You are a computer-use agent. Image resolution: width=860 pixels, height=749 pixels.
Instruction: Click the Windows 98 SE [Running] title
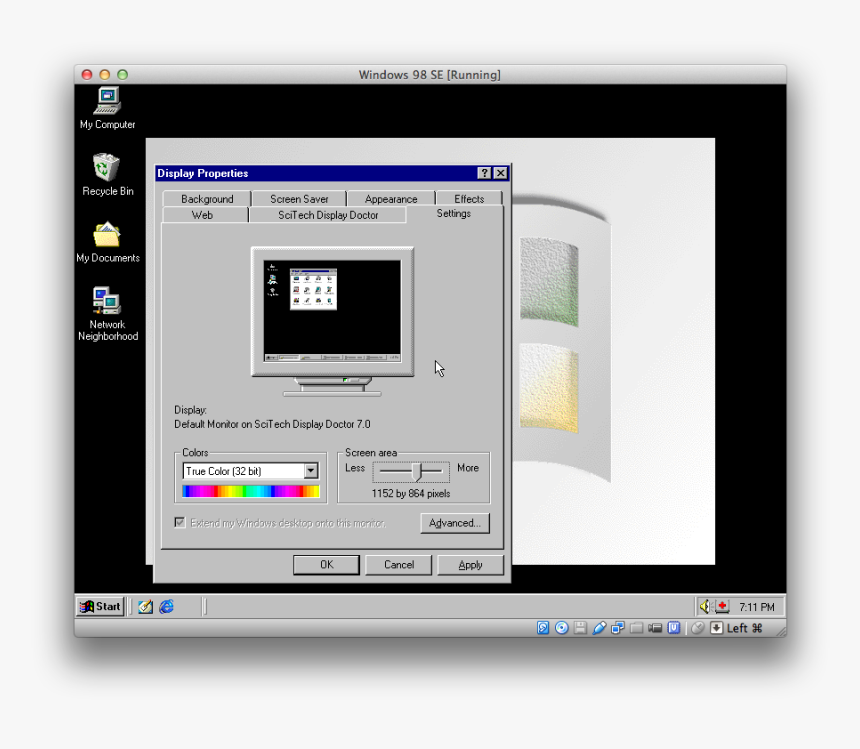429,75
